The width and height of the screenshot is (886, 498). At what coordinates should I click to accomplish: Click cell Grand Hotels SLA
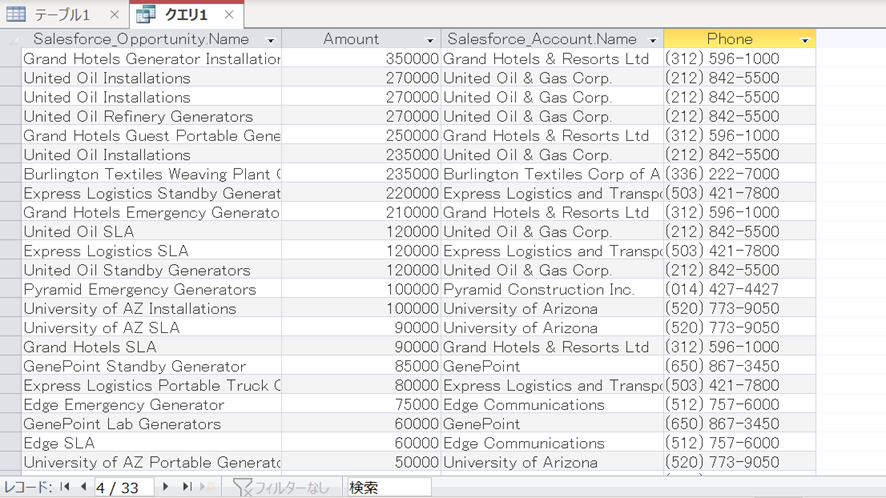coord(151,347)
